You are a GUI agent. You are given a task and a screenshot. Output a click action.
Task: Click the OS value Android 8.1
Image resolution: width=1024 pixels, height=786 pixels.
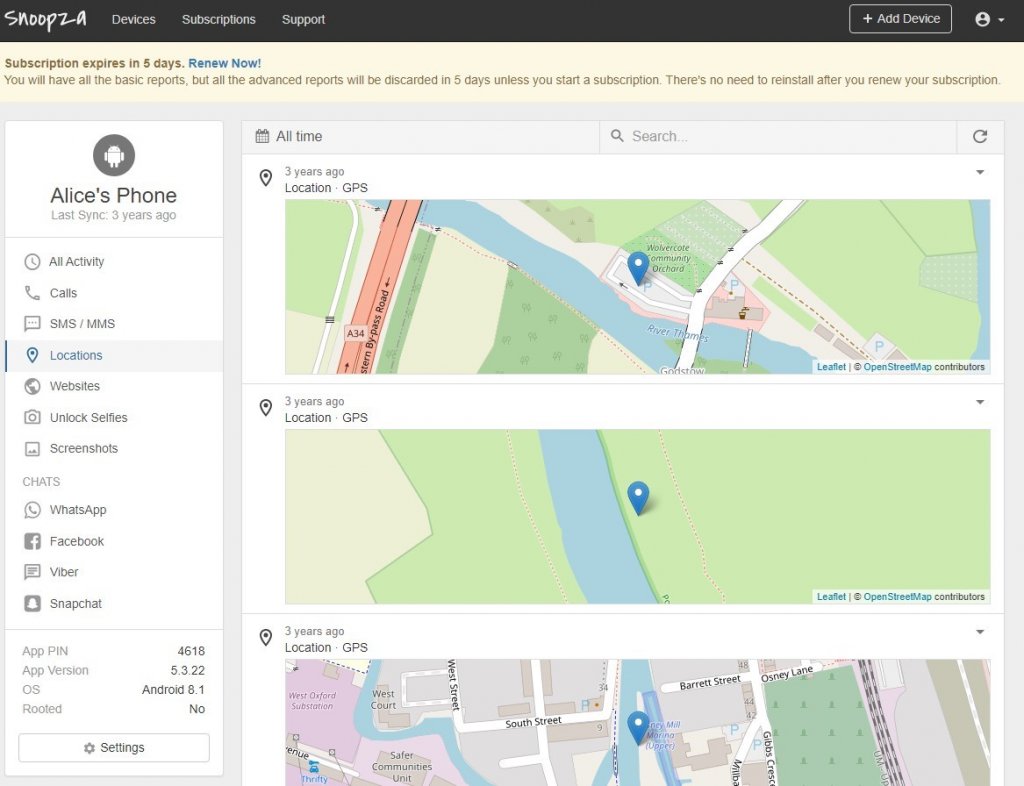pos(173,690)
